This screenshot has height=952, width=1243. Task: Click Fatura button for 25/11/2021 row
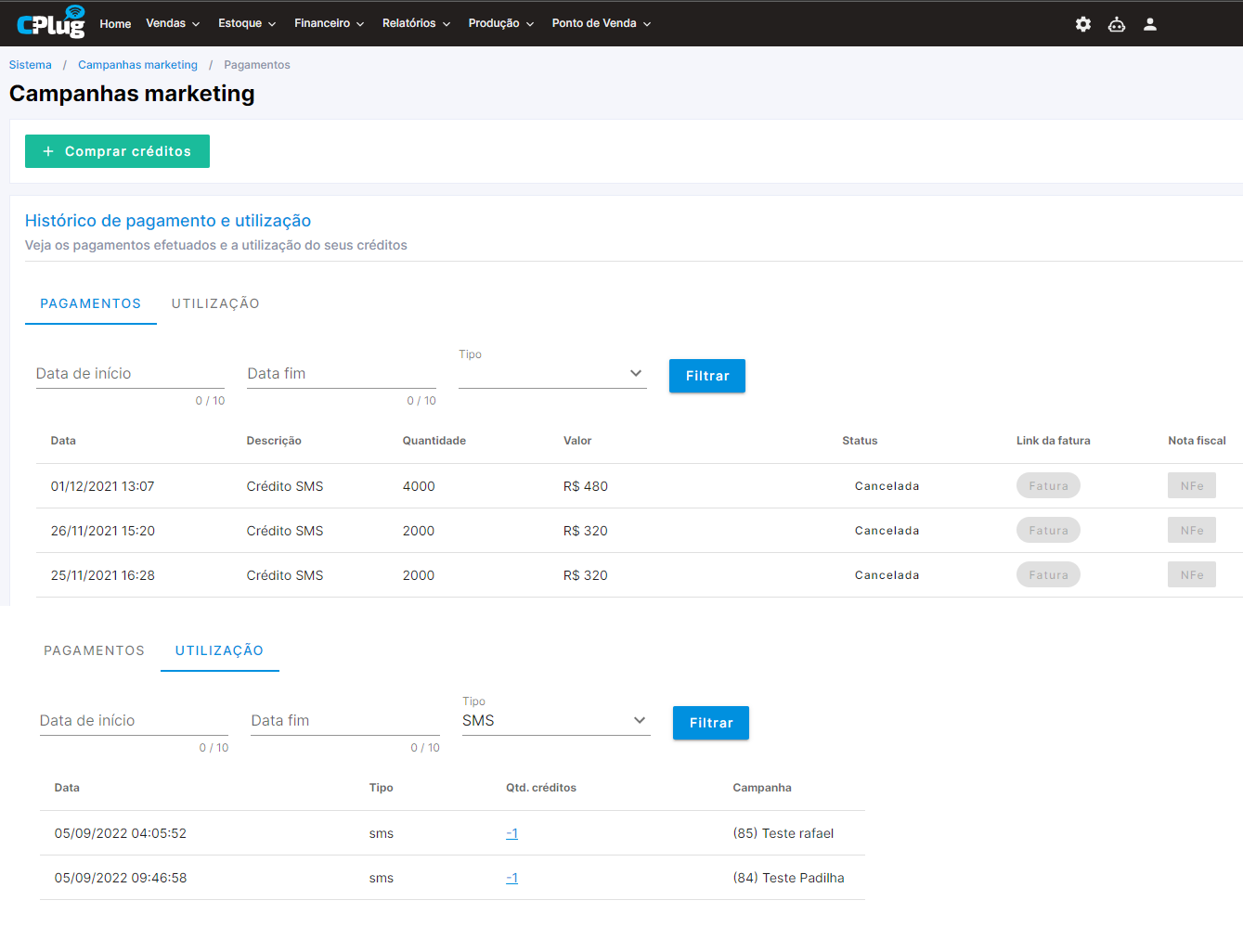(1048, 574)
